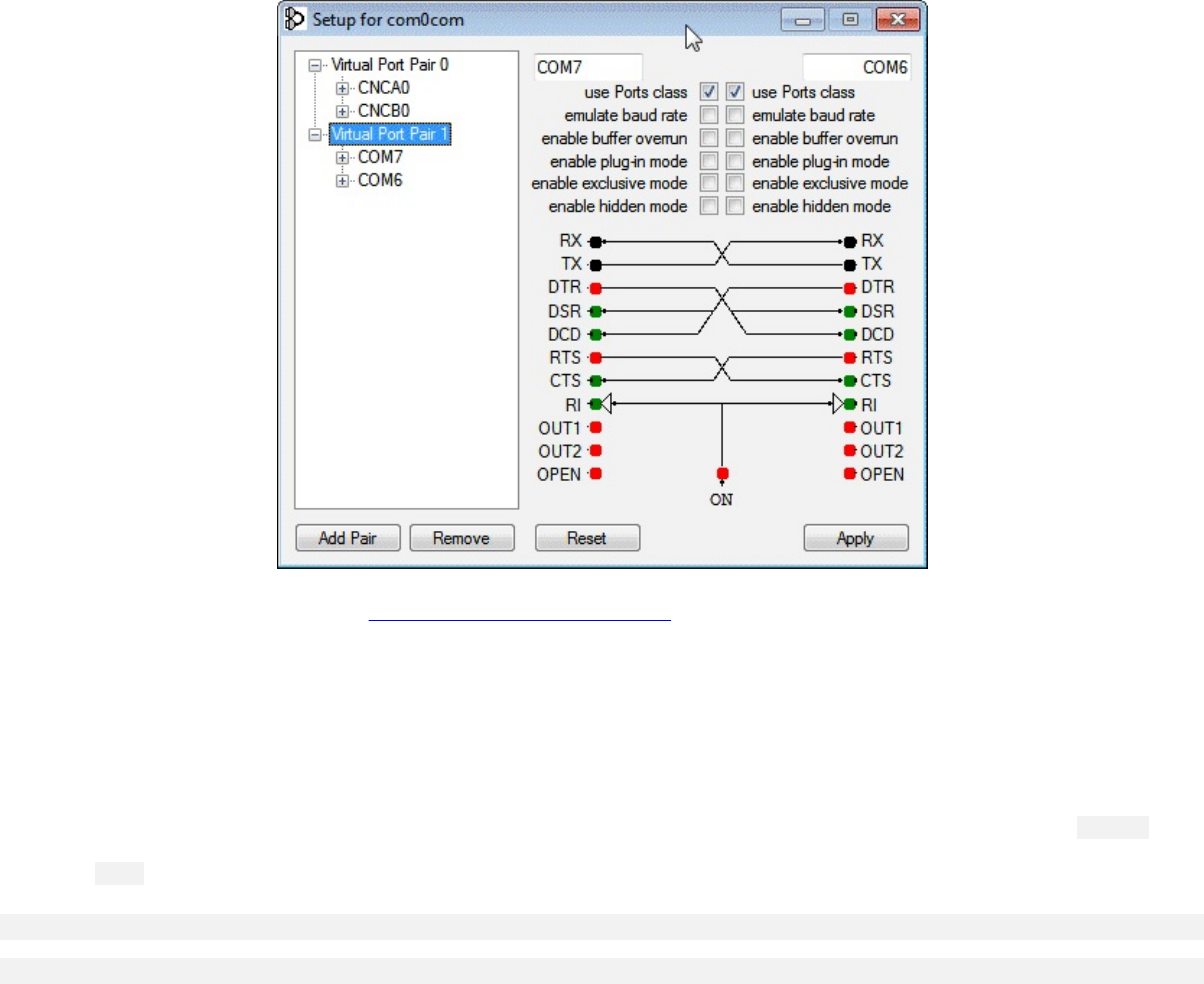The height and width of the screenshot is (984, 1204).
Task: Click the COM6 side RI green pin
Action: (x=850, y=404)
